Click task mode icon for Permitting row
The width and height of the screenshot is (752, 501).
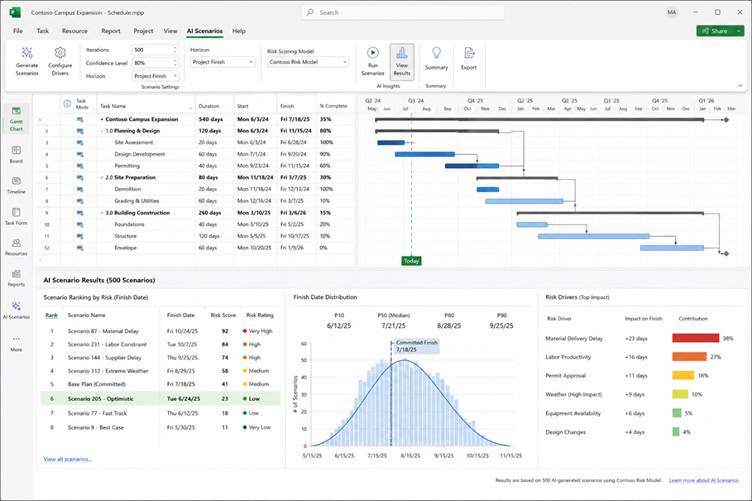80,166
